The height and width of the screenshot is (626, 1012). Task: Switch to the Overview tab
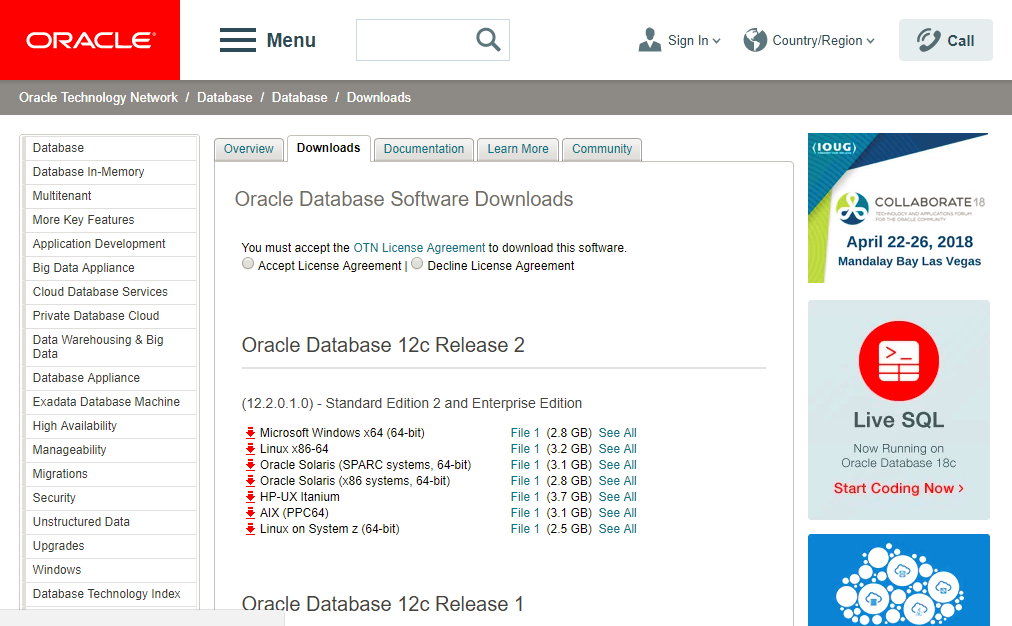[248, 149]
